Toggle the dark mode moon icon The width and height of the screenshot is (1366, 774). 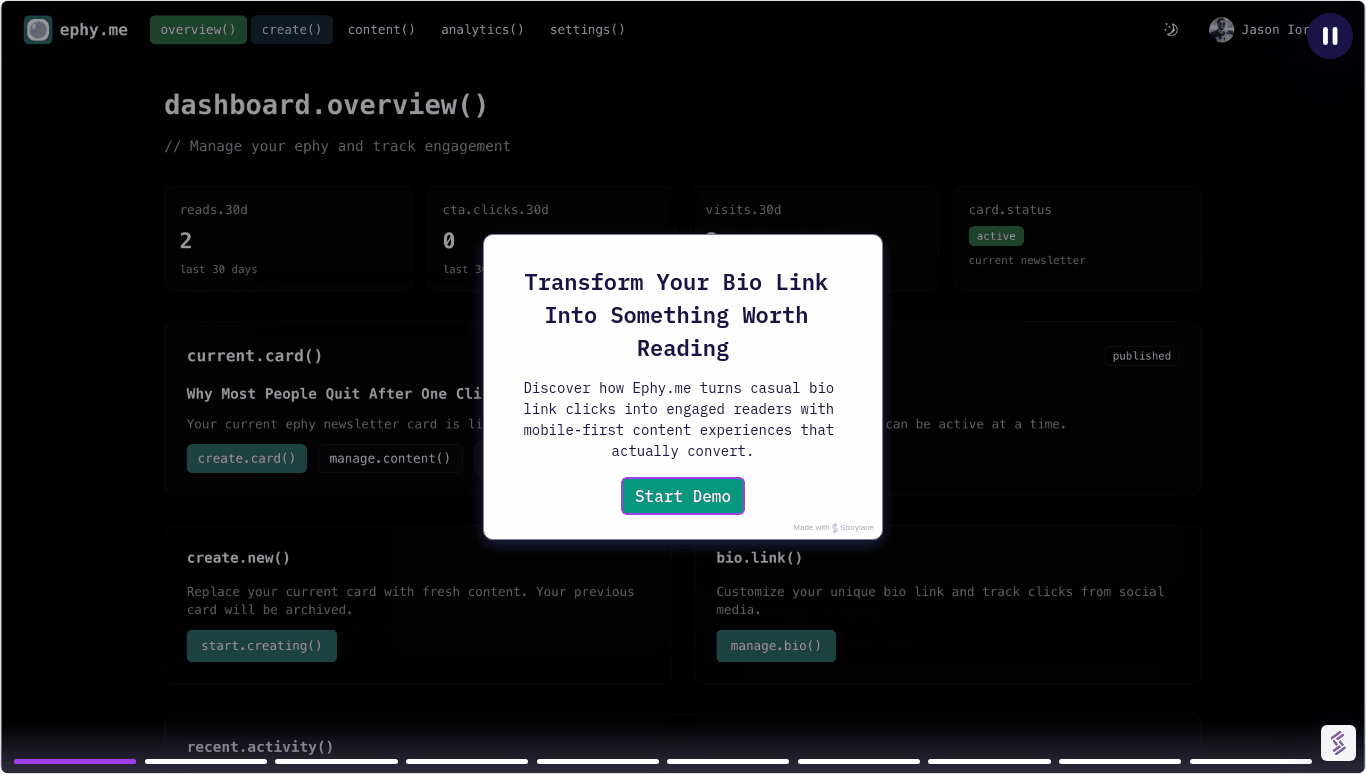(x=1171, y=30)
